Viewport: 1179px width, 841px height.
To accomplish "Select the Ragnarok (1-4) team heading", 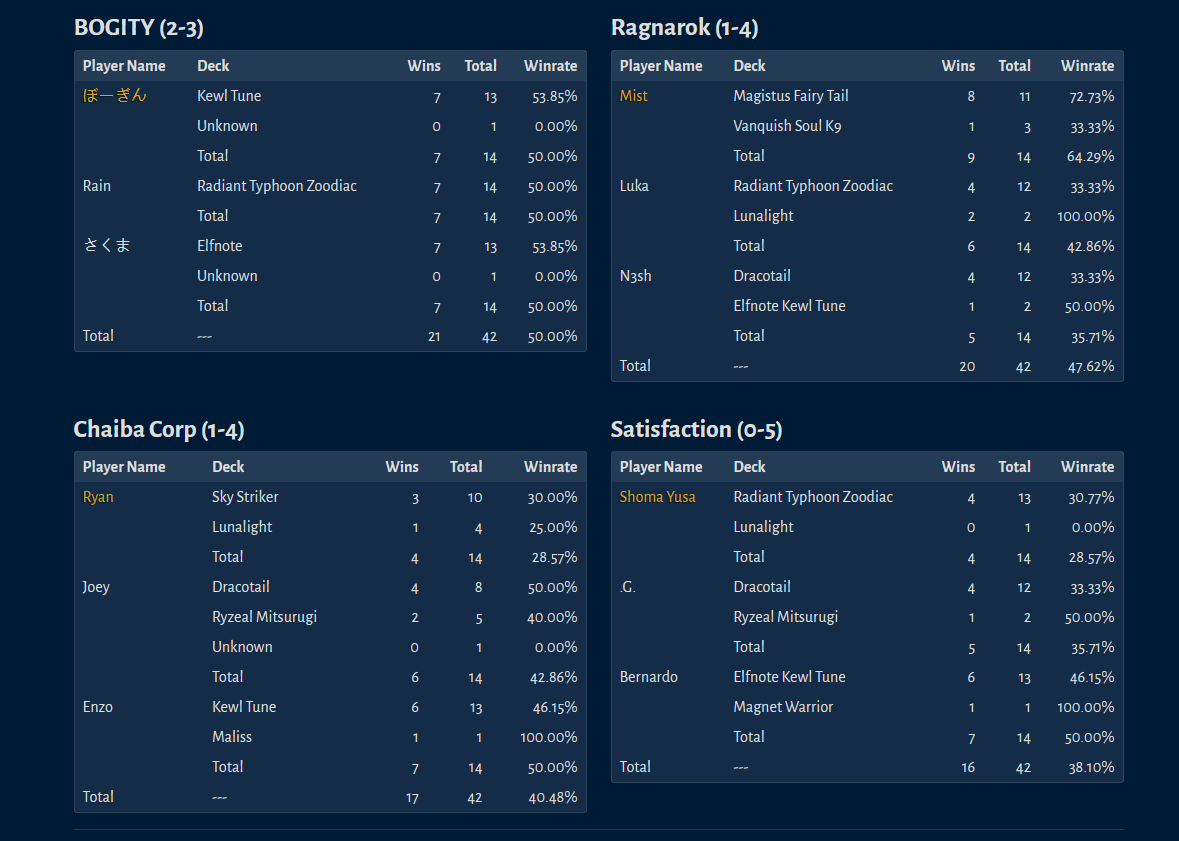I will pos(684,28).
